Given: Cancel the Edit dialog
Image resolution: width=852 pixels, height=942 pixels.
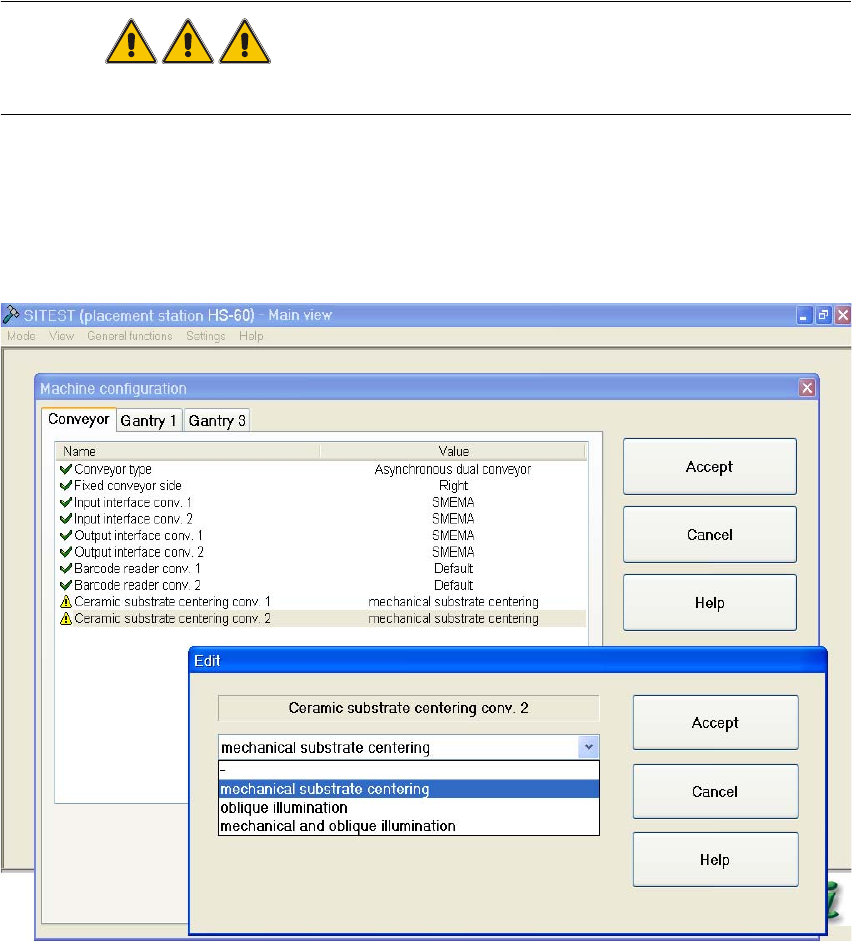Looking at the screenshot, I should (715, 792).
